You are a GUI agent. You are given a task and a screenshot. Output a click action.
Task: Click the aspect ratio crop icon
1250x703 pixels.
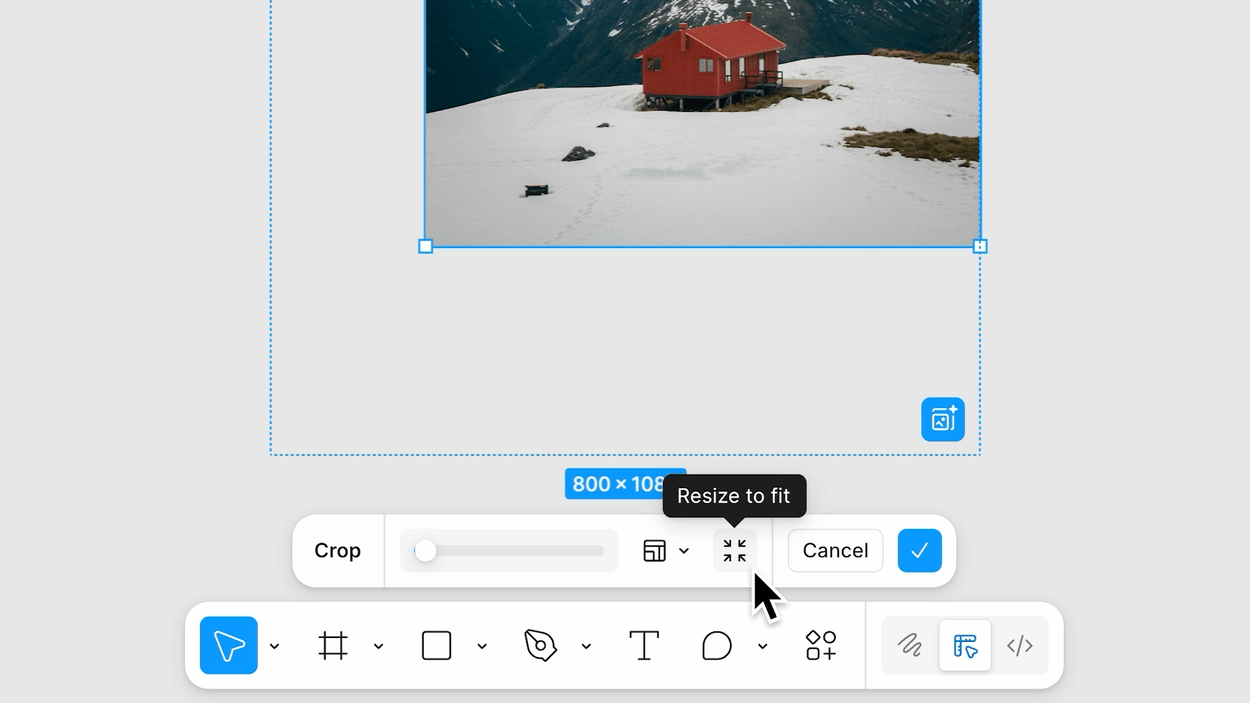tap(654, 550)
